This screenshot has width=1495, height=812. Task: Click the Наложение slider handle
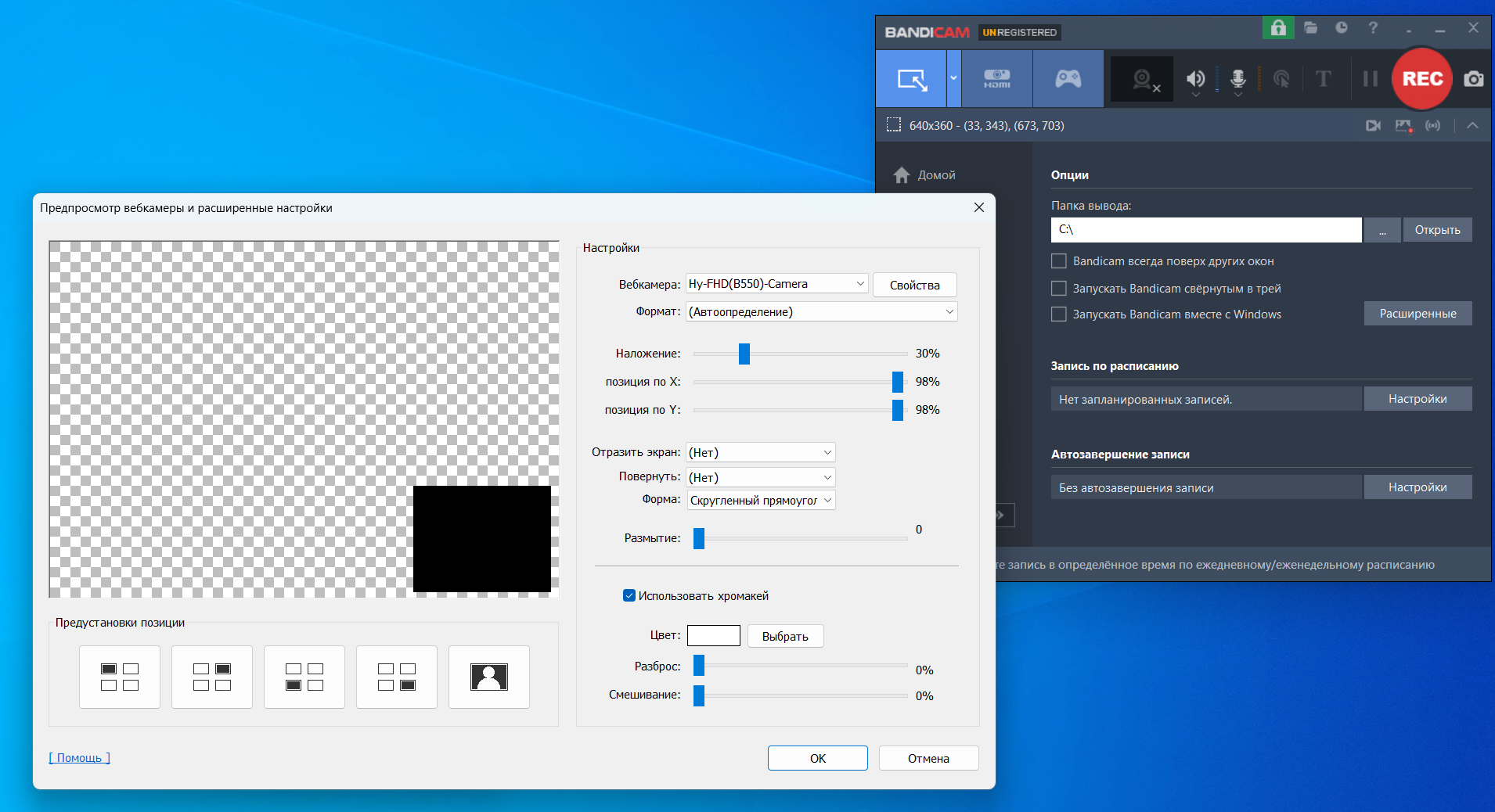click(744, 354)
